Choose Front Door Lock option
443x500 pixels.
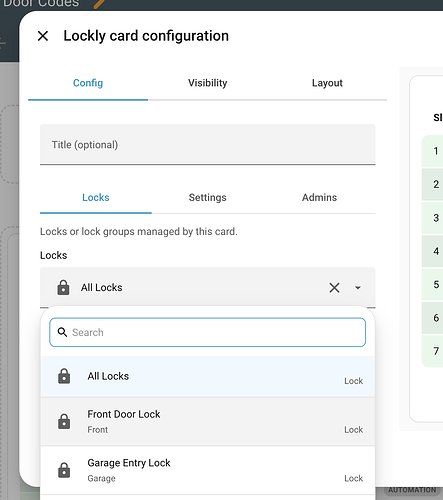pyautogui.click(x=208, y=422)
